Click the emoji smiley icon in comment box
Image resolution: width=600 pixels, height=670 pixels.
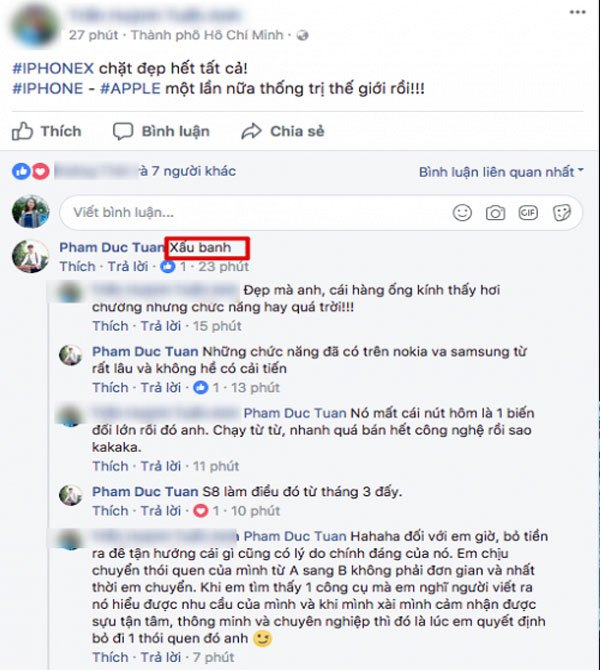[462, 213]
